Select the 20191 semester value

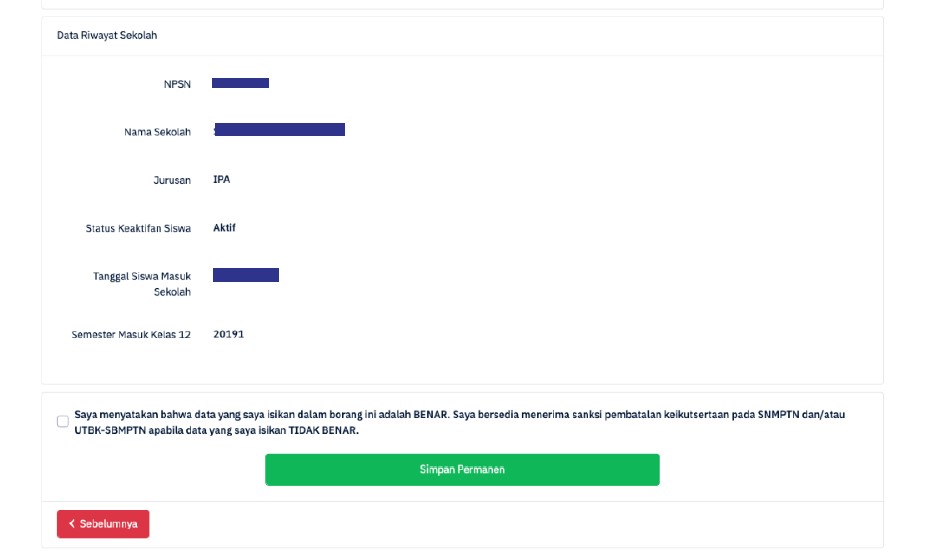coord(228,334)
